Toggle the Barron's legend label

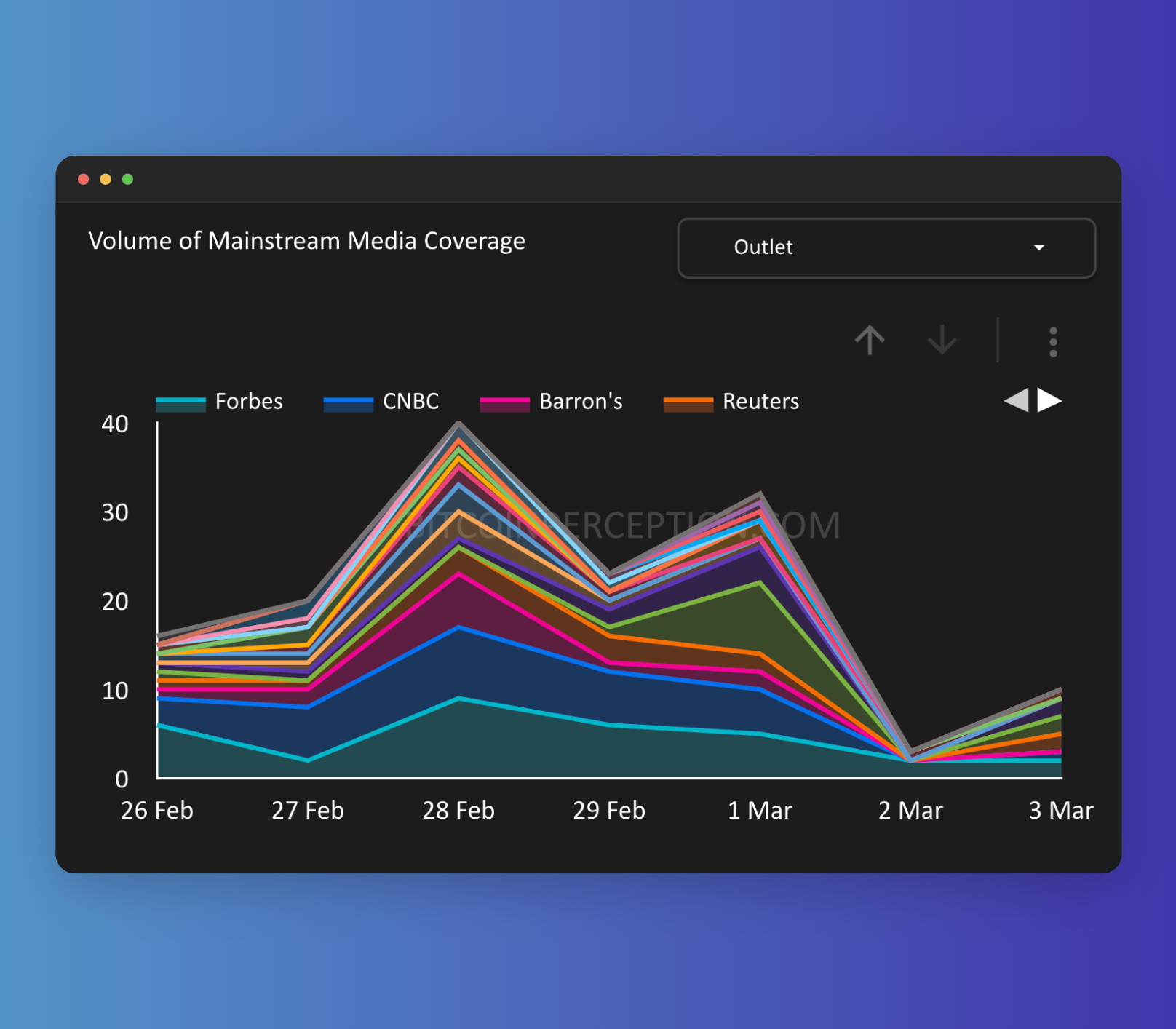pos(580,402)
